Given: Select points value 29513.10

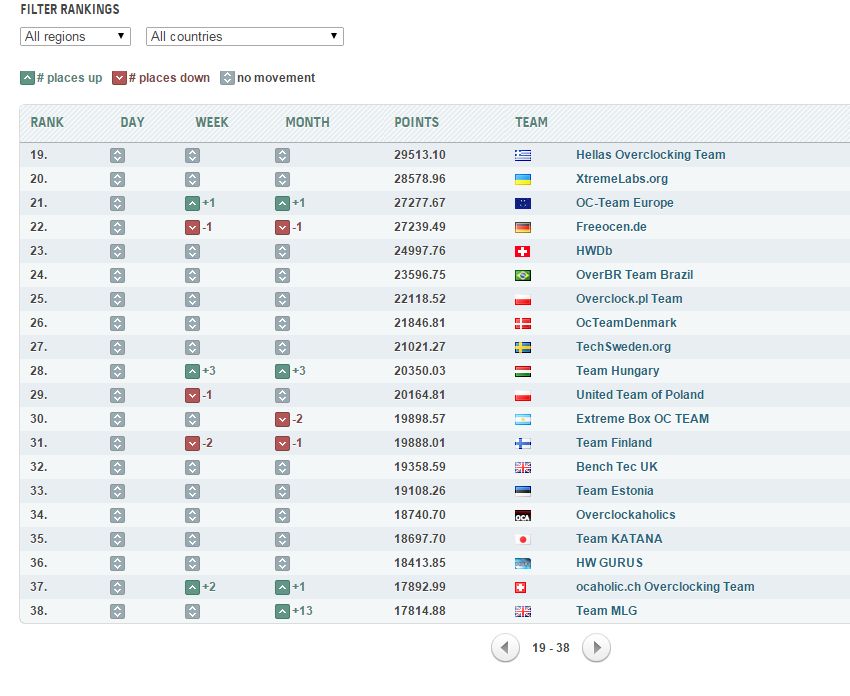Looking at the screenshot, I should pyautogui.click(x=420, y=155).
